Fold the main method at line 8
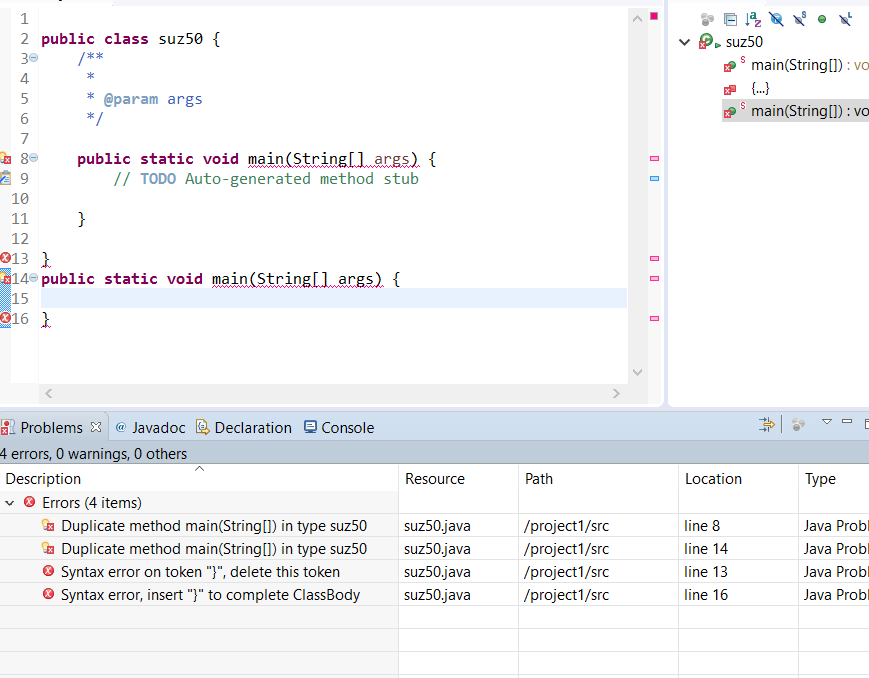Image resolution: width=869 pixels, height=678 pixels. tap(33, 158)
